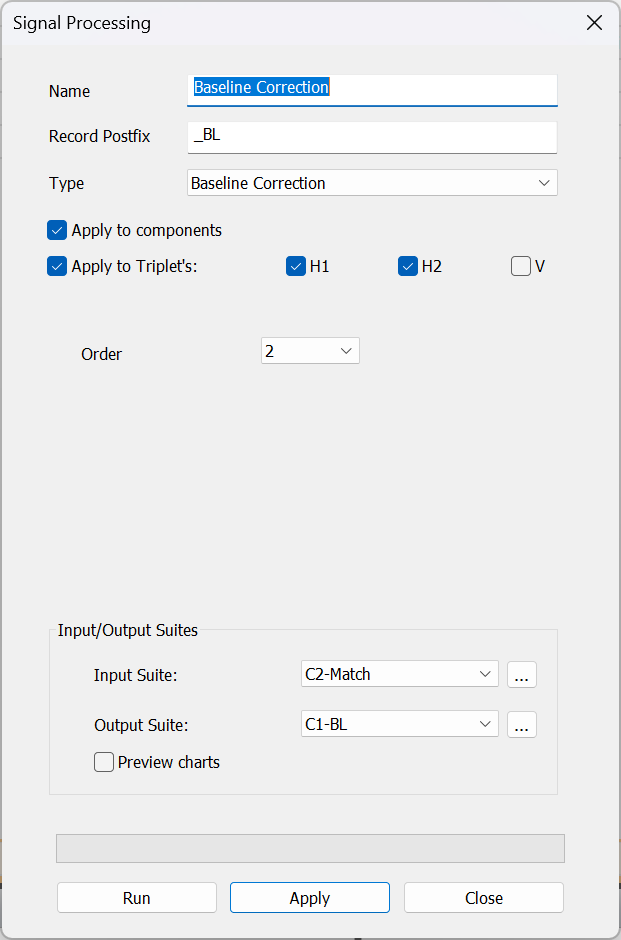Image resolution: width=621 pixels, height=940 pixels.
Task: Open the Output Suite dropdown
Action: click(x=399, y=724)
